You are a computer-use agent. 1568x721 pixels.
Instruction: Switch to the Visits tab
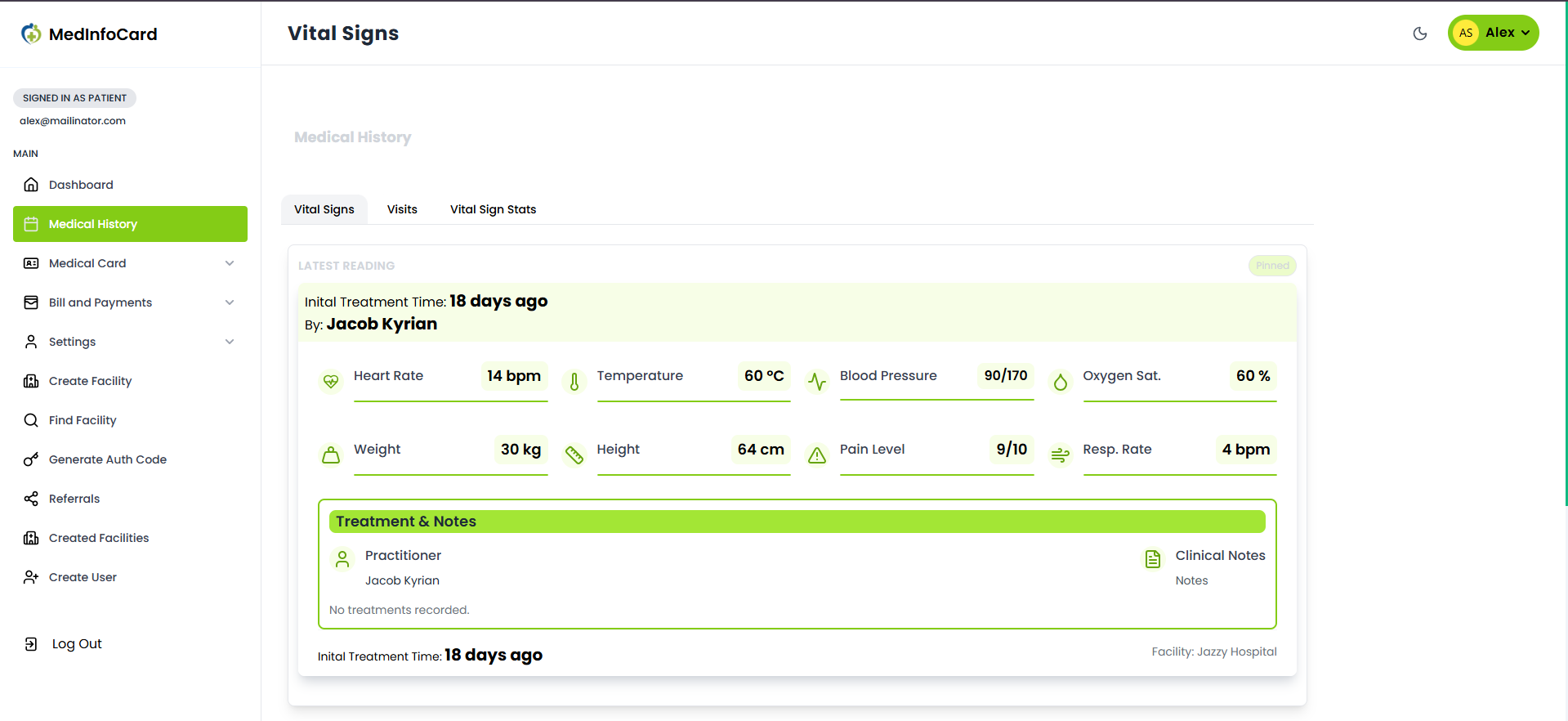402,209
